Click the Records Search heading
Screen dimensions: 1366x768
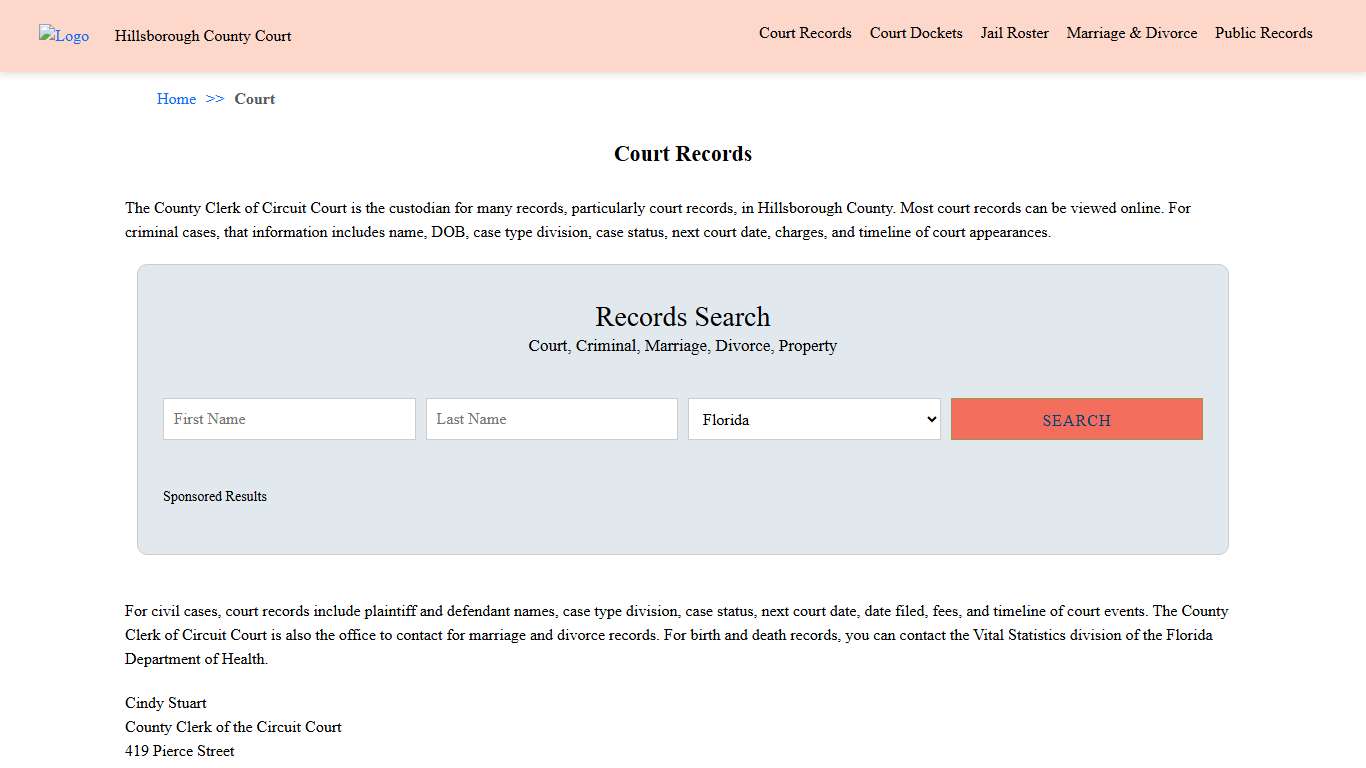click(682, 317)
